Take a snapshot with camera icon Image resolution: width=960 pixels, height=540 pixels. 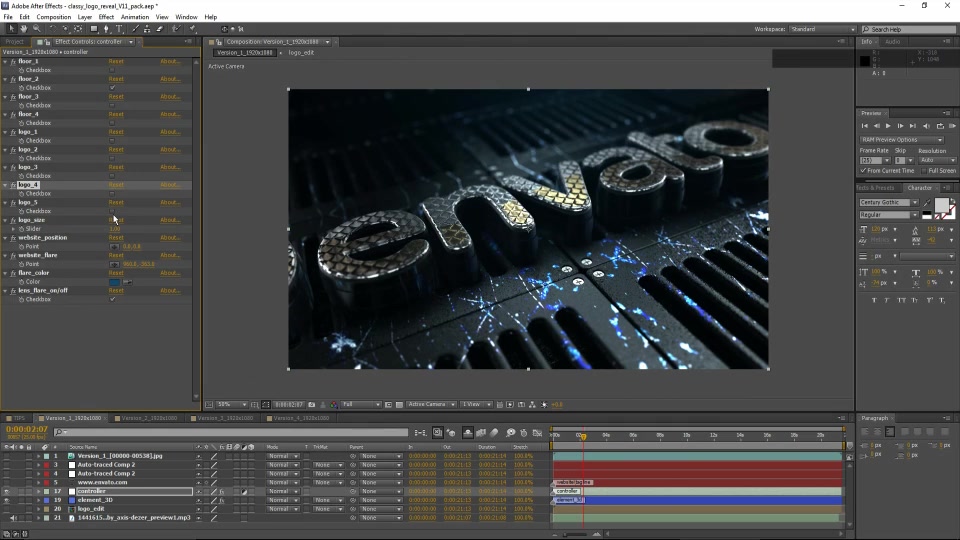pos(312,405)
